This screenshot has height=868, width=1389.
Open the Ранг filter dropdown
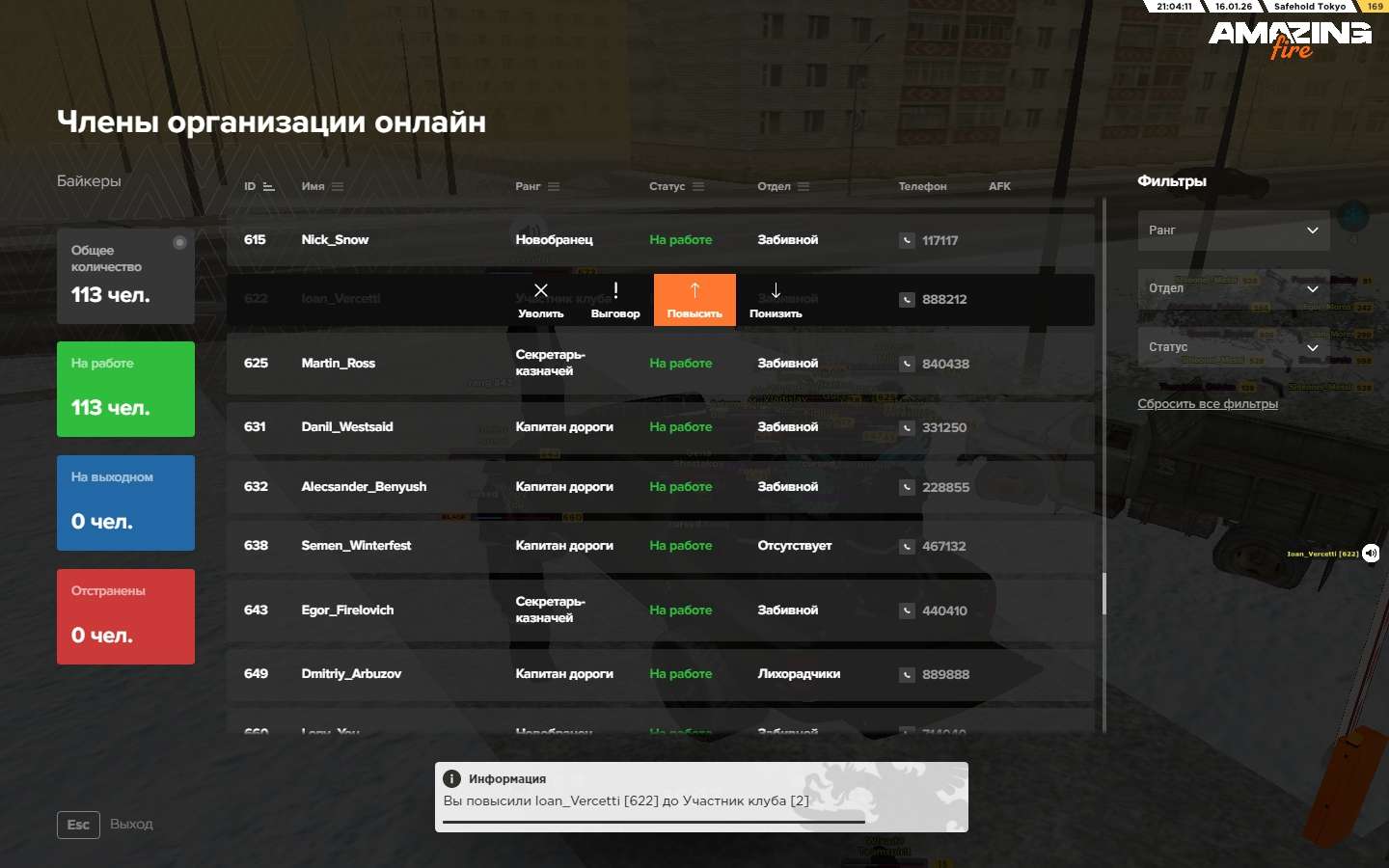[x=1233, y=231]
